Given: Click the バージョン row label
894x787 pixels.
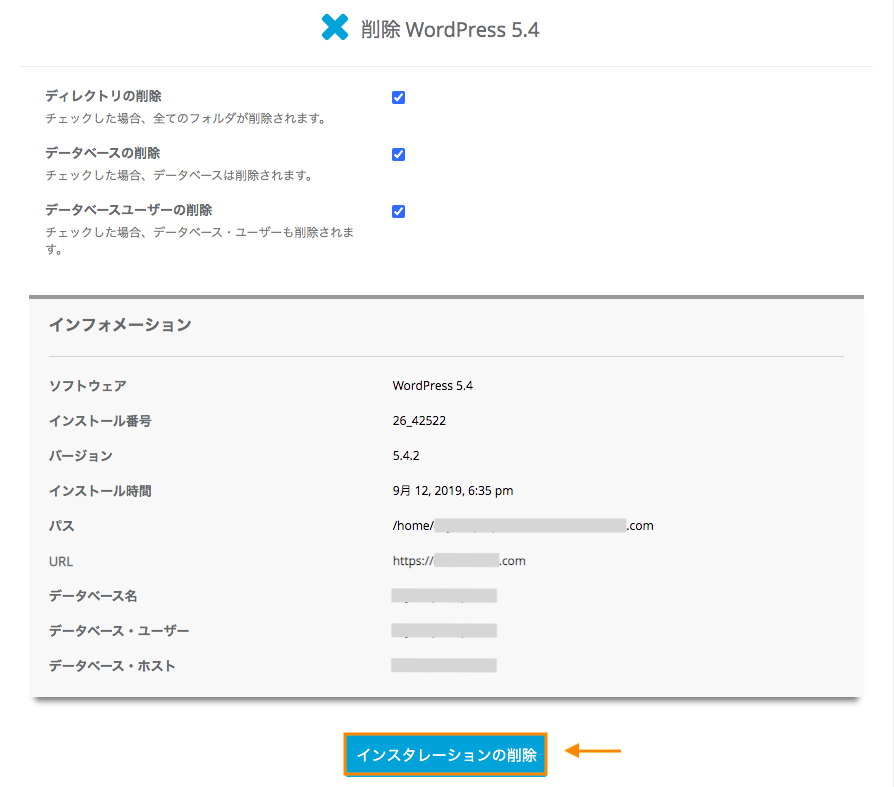Looking at the screenshot, I should point(81,456).
